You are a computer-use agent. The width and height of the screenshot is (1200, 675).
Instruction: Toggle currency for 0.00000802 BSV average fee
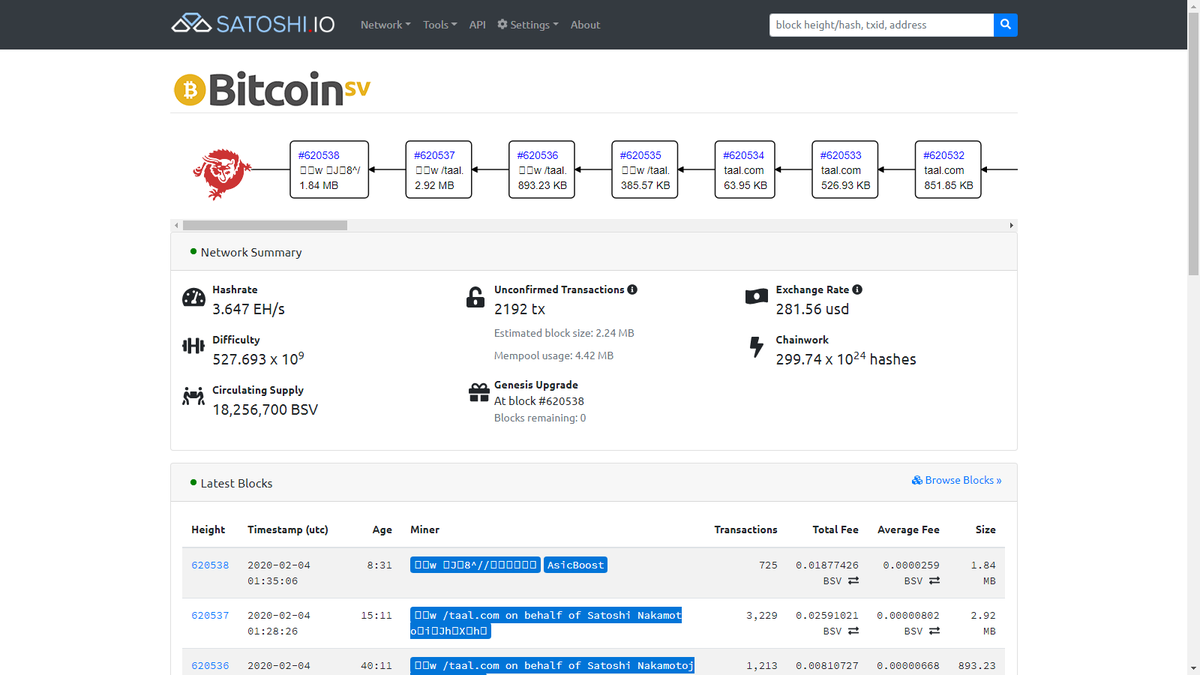click(934, 631)
